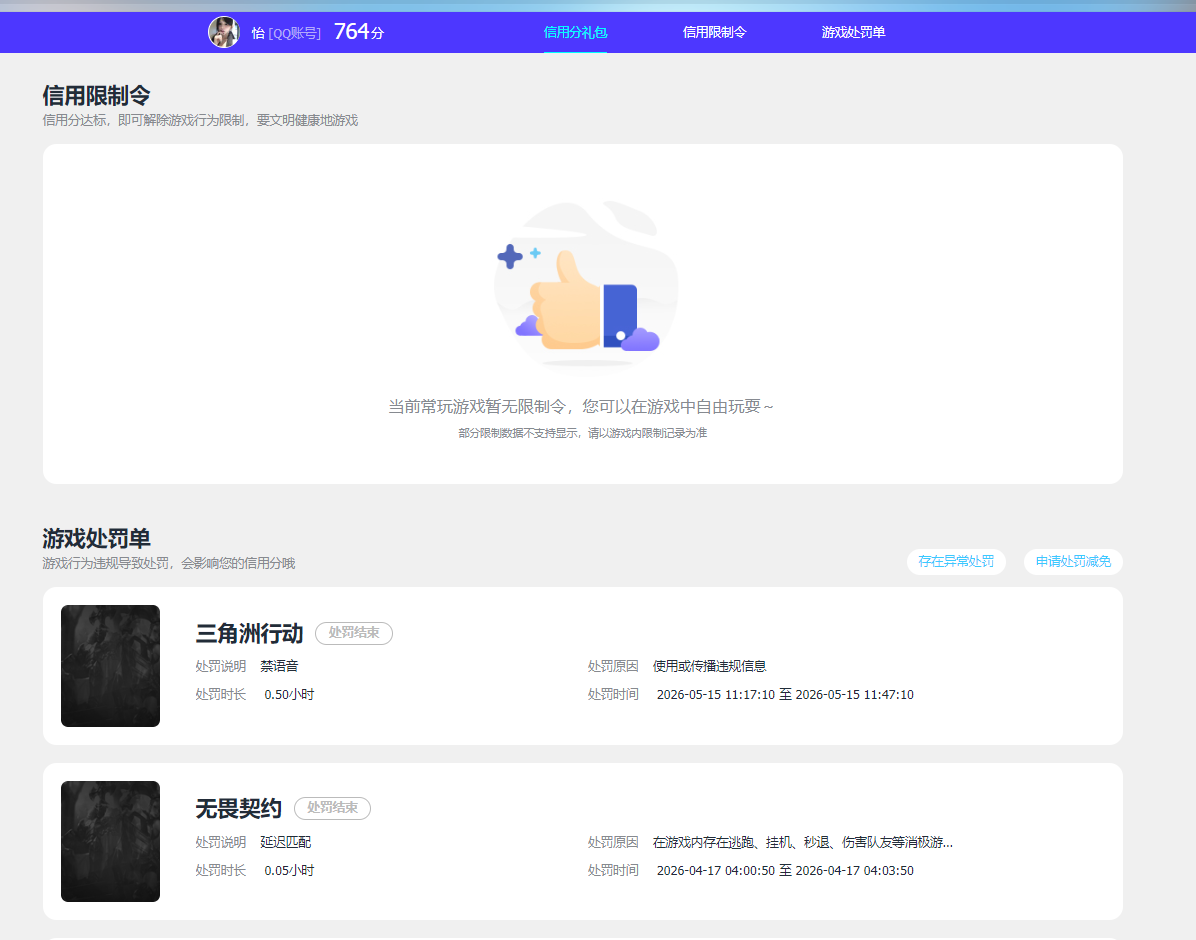Click the 怡 [QQ账号] account name
This screenshot has height=940, width=1196.
(286, 33)
